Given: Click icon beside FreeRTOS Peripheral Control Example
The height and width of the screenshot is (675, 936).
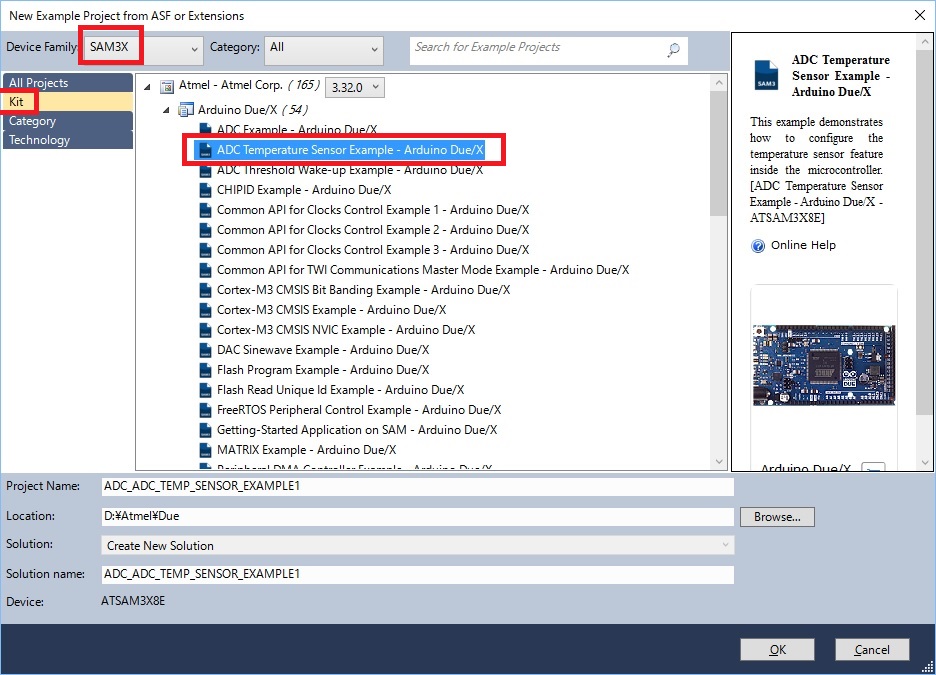Looking at the screenshot, I should (205, 411).
